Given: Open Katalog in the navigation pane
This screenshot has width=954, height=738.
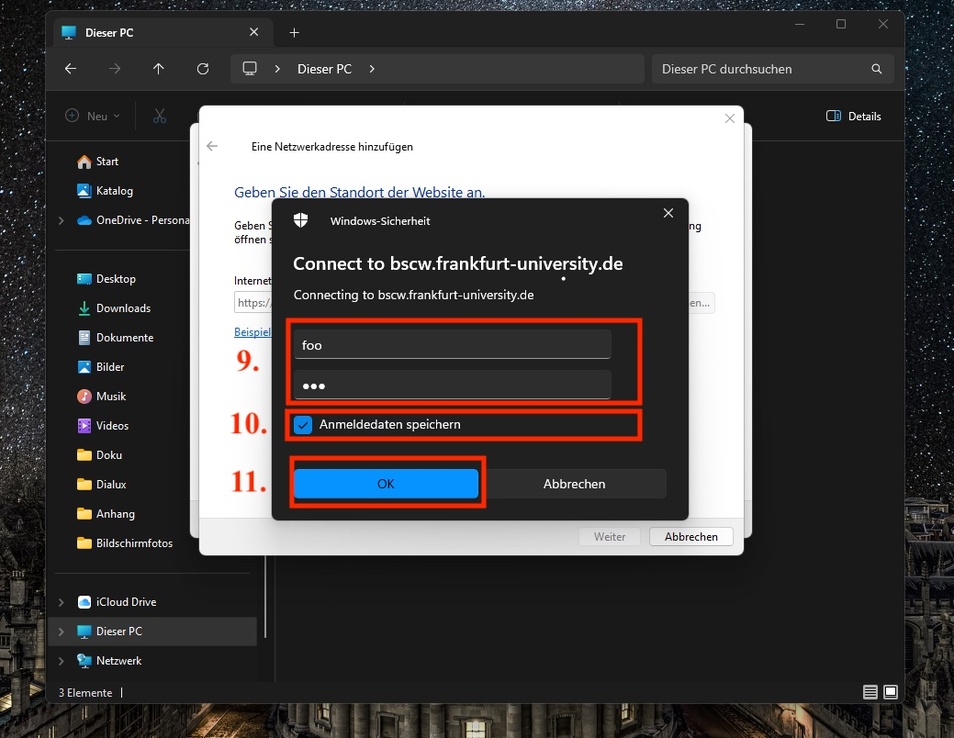Looking at the screenshot, I should point(105,191).
